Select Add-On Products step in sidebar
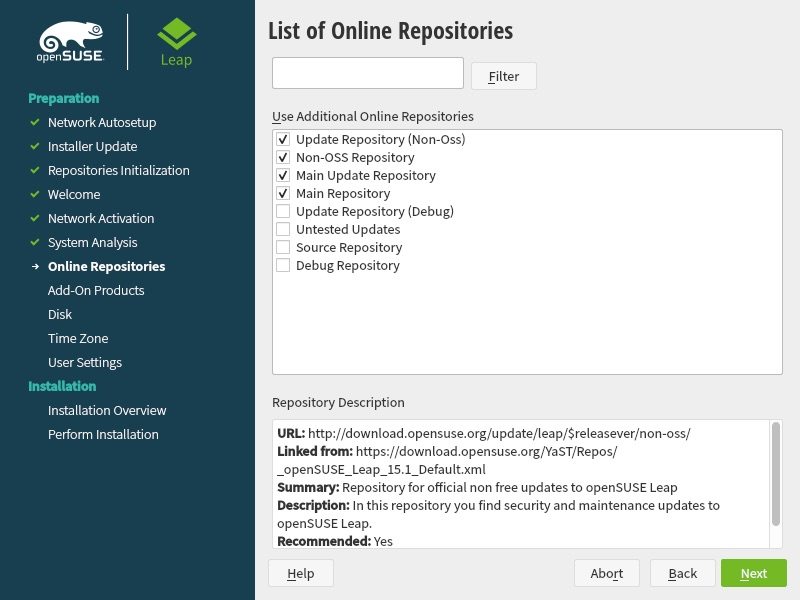The height and width of the screenshot is (600, 800). point(96,290)
